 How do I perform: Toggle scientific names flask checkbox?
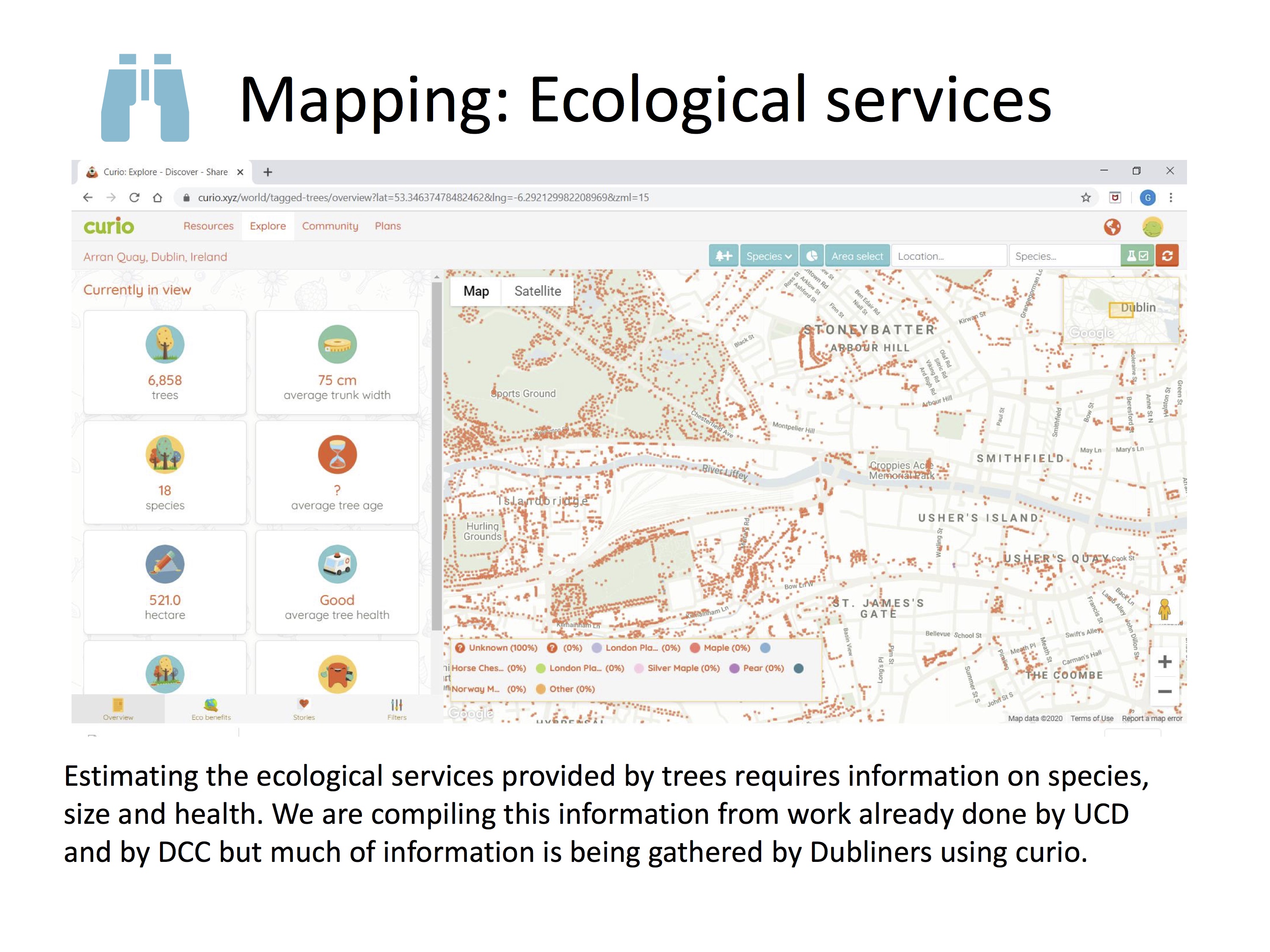click(1137, 256)
